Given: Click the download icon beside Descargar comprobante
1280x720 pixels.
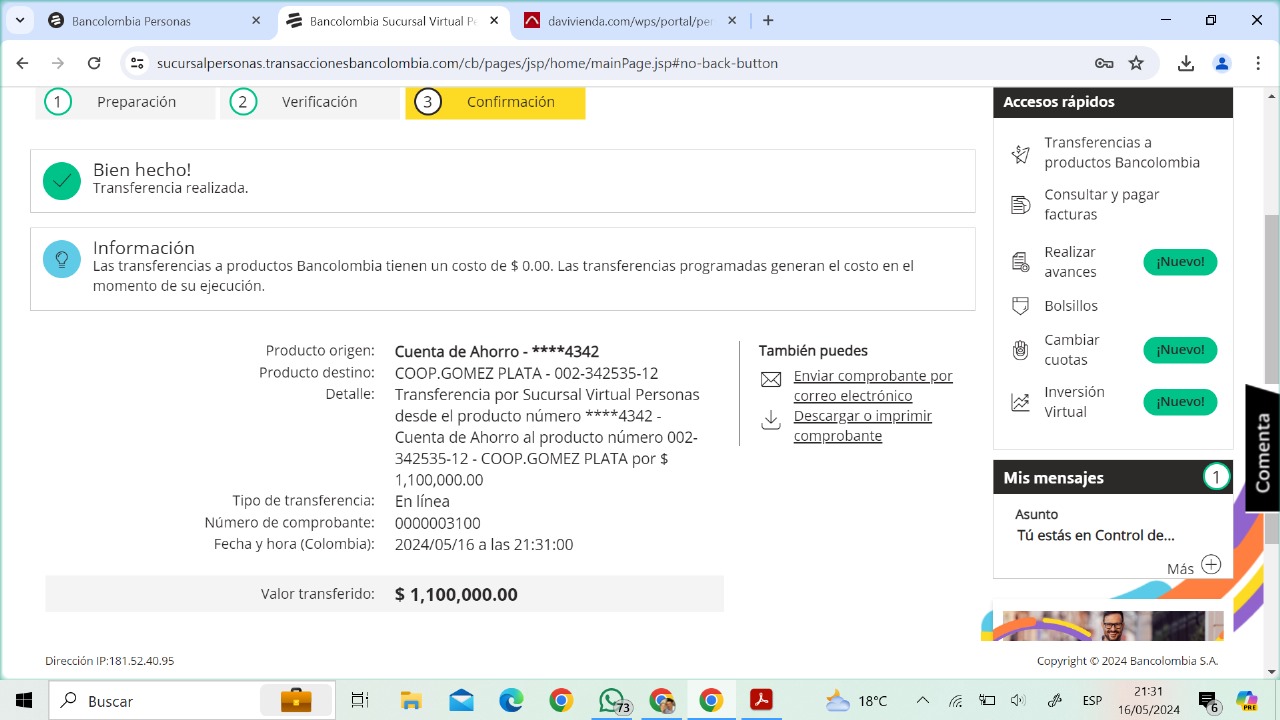Looking at the screenshot, I should tap(770, 420).
